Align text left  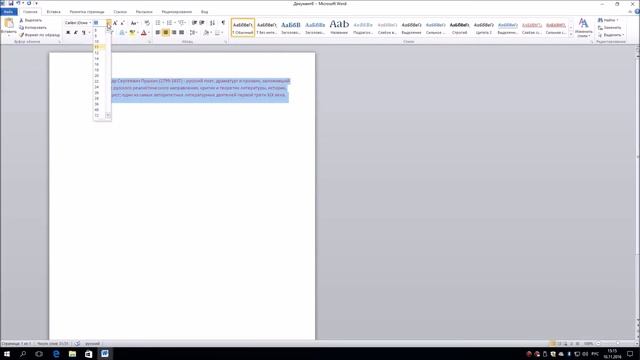pos(158,32)
